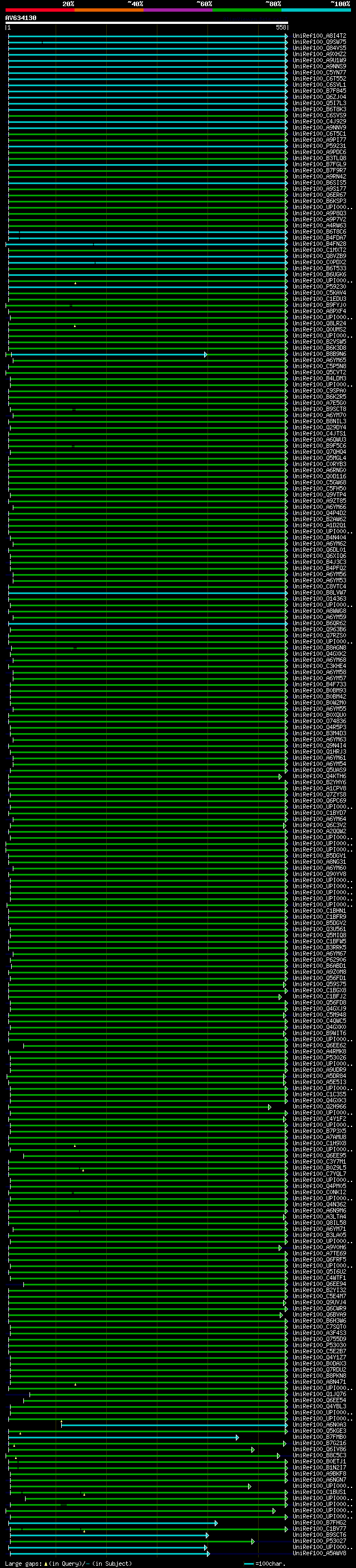
Task: Select hit label UniRef100_Q6ZJ04
Action: (x=319, y=97)
